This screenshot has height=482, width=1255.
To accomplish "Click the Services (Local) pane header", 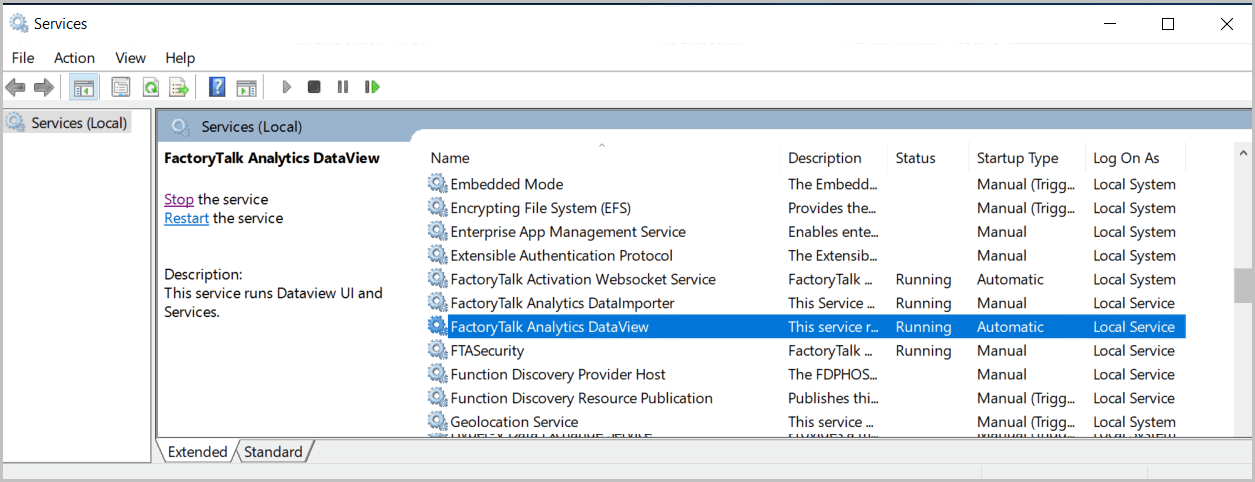I will [252, 126].
